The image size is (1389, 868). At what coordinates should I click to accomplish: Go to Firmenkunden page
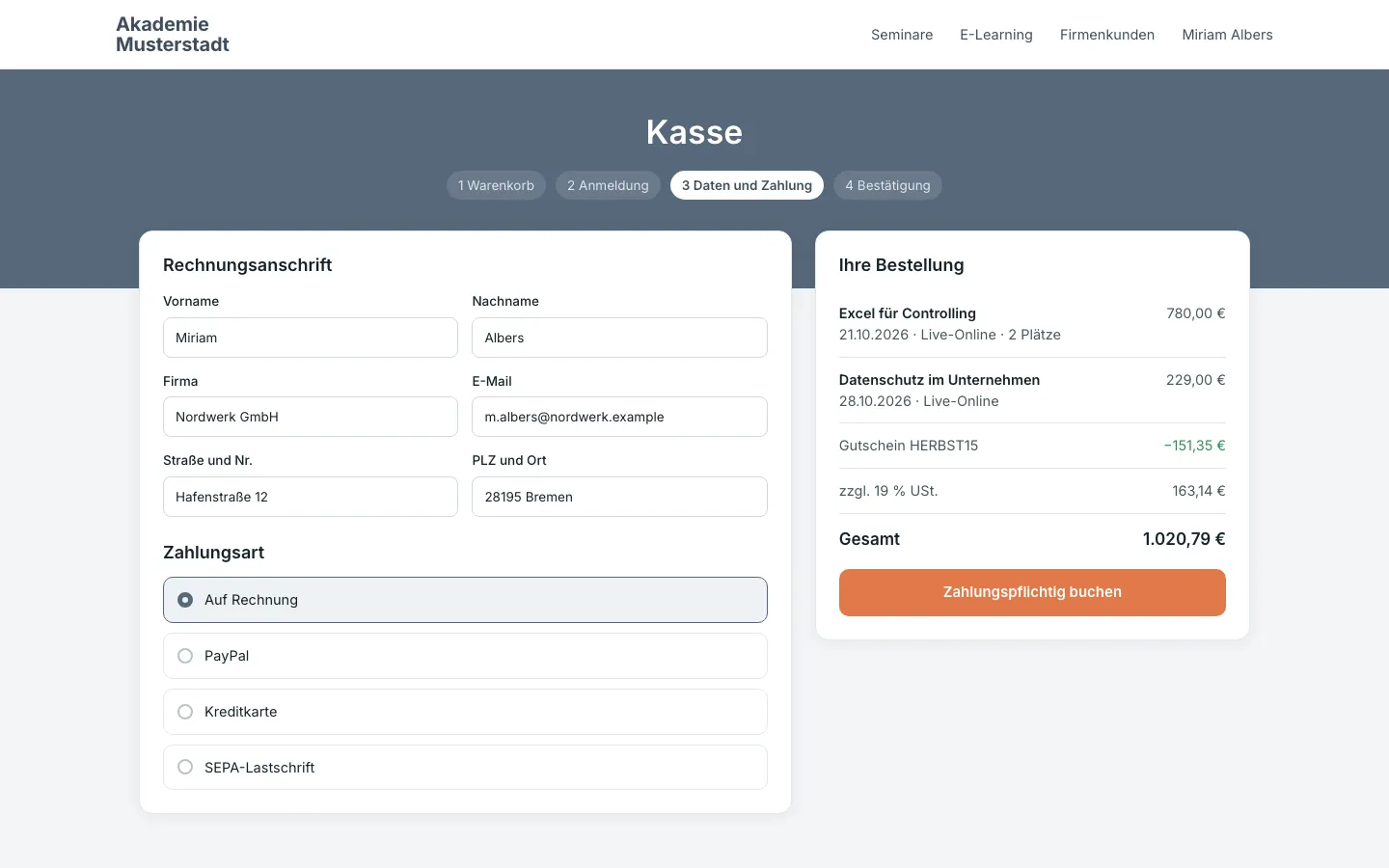[x=1107, y=35]
